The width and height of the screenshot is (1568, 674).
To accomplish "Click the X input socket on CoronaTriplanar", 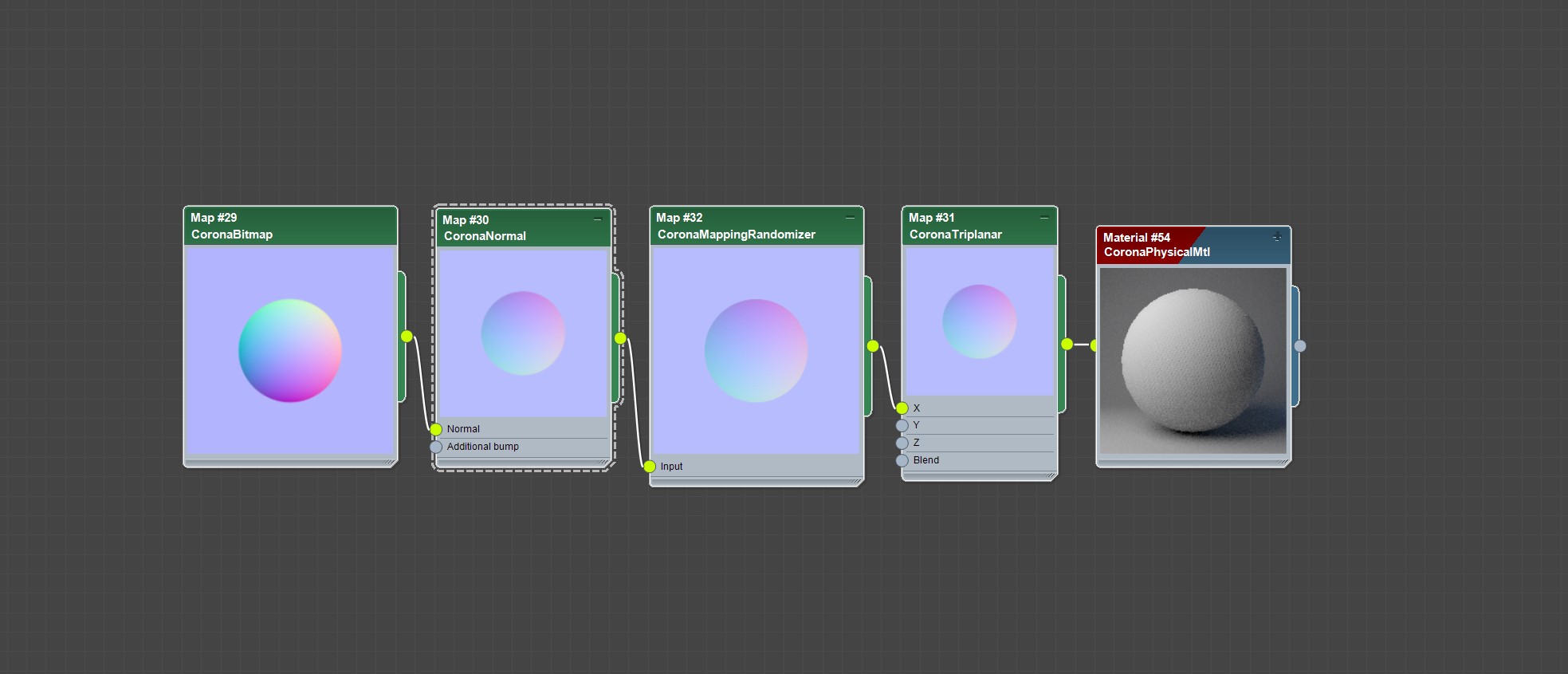I will pos(902,408).
